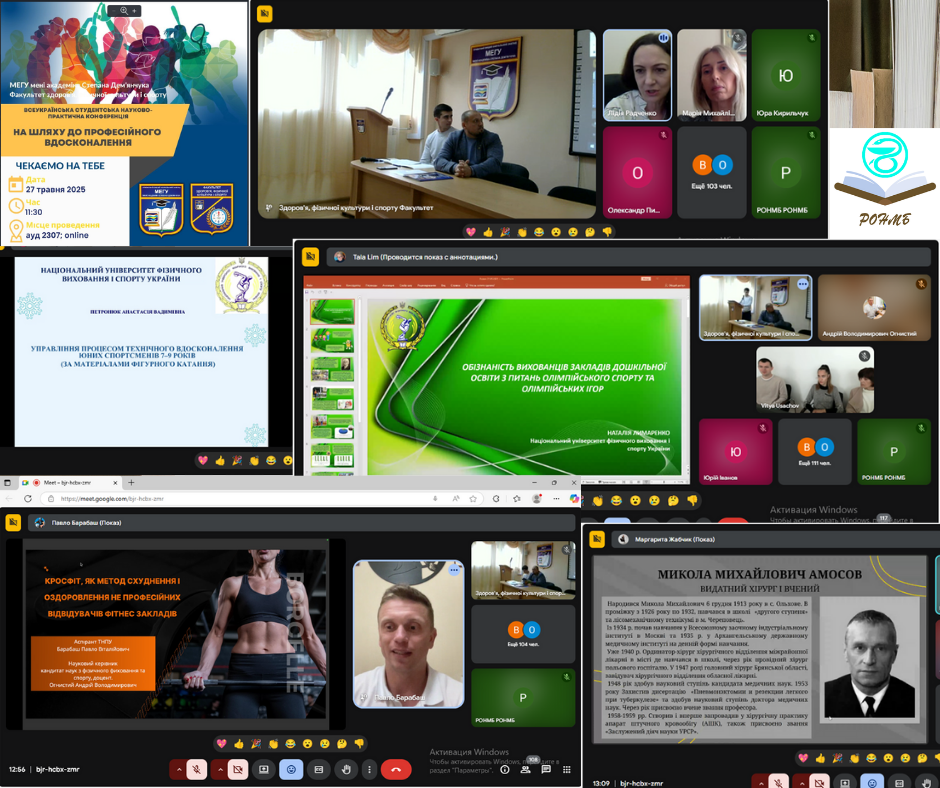
Task: Send thumbs down reaction in top room Meet window
Action: pyautogui.click(x=607, y=232)
